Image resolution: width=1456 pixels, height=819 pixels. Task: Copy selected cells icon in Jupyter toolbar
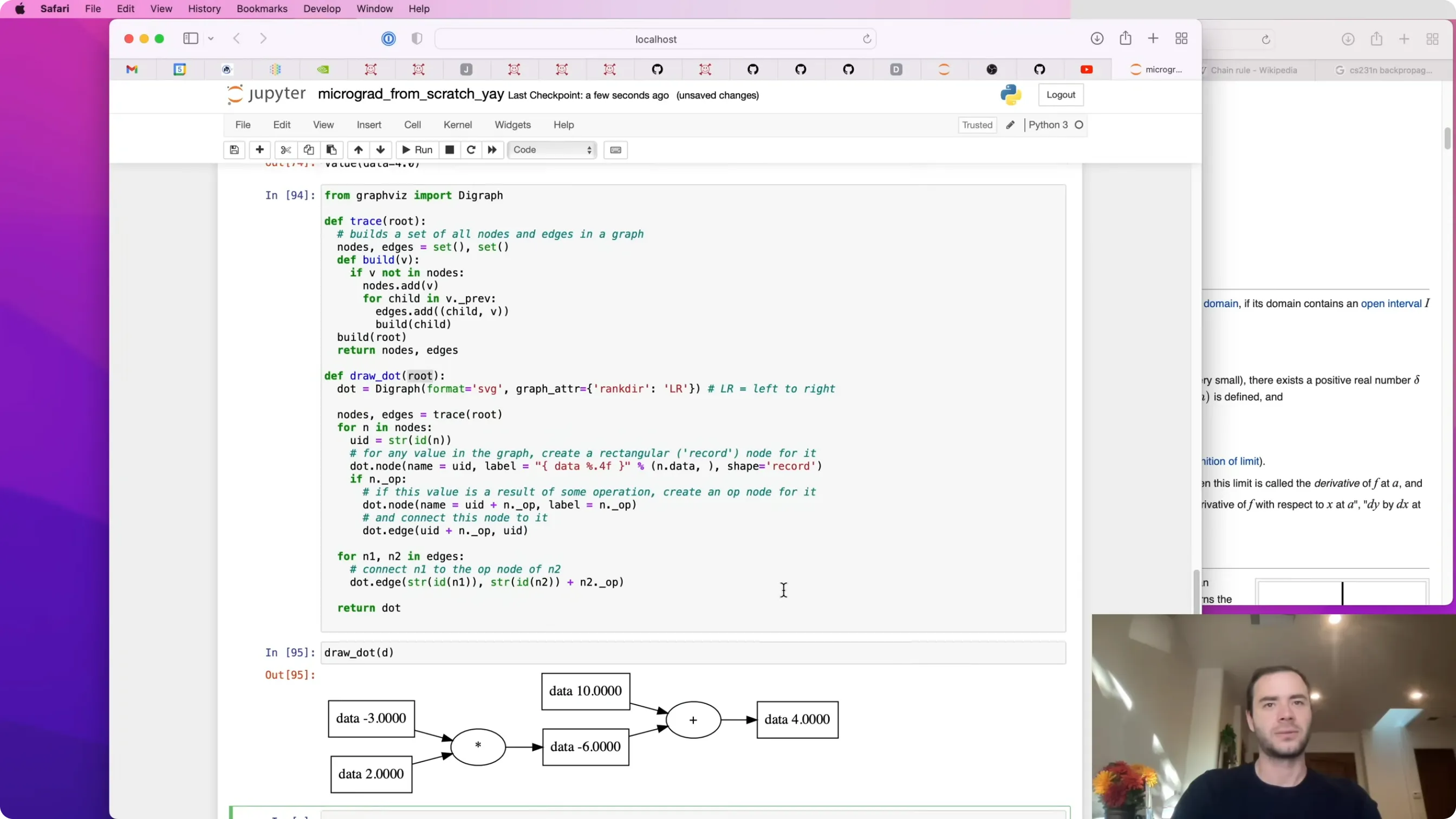[x=309, y=150]
